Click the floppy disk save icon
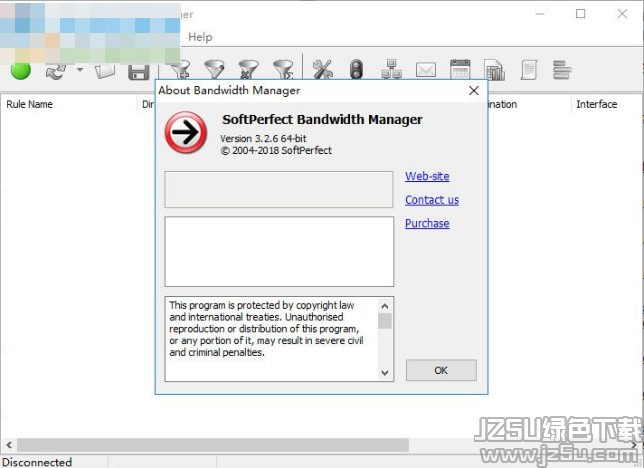 coord(138,71)
